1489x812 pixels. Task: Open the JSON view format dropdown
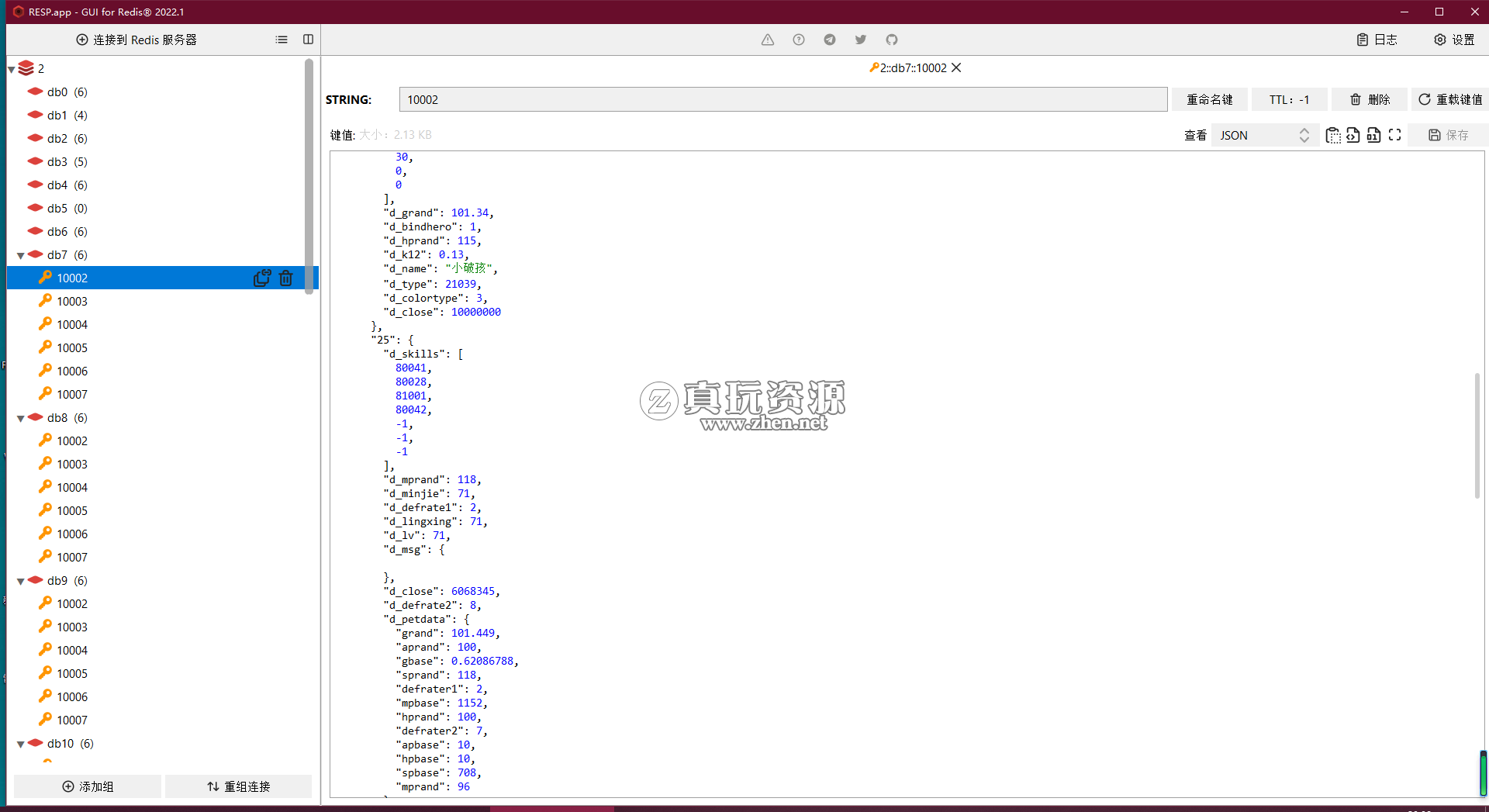[x=1264, y=135]
